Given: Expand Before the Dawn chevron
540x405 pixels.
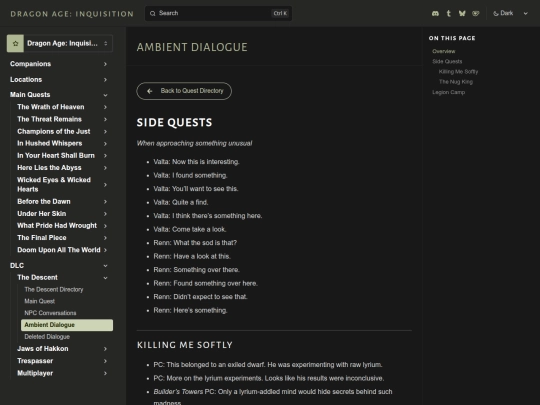Looking at the screenshot, I should click(105, 201).
